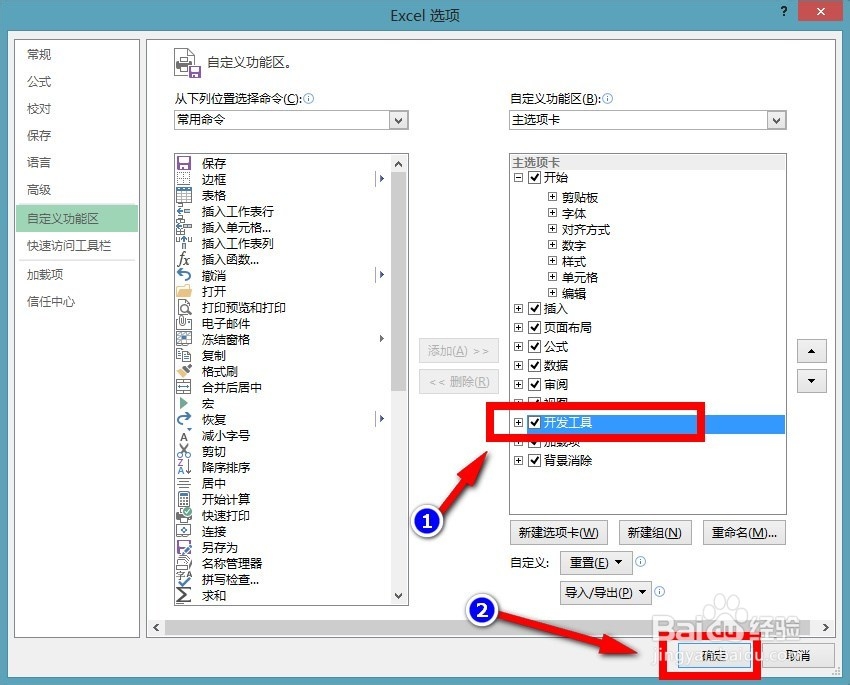Uncheck the 插入 tab checkbox
The image size is (850, 685).
(535, 308)
